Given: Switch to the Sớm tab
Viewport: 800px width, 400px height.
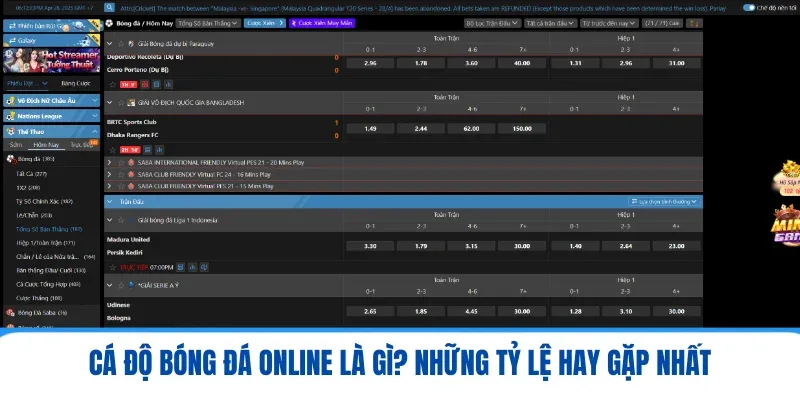Looking at the screenshot, I should [15, 145].
